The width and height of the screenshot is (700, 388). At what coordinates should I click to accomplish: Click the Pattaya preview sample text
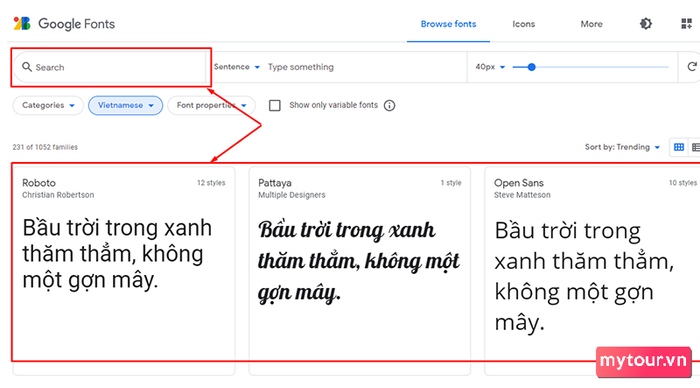point(358,261)
